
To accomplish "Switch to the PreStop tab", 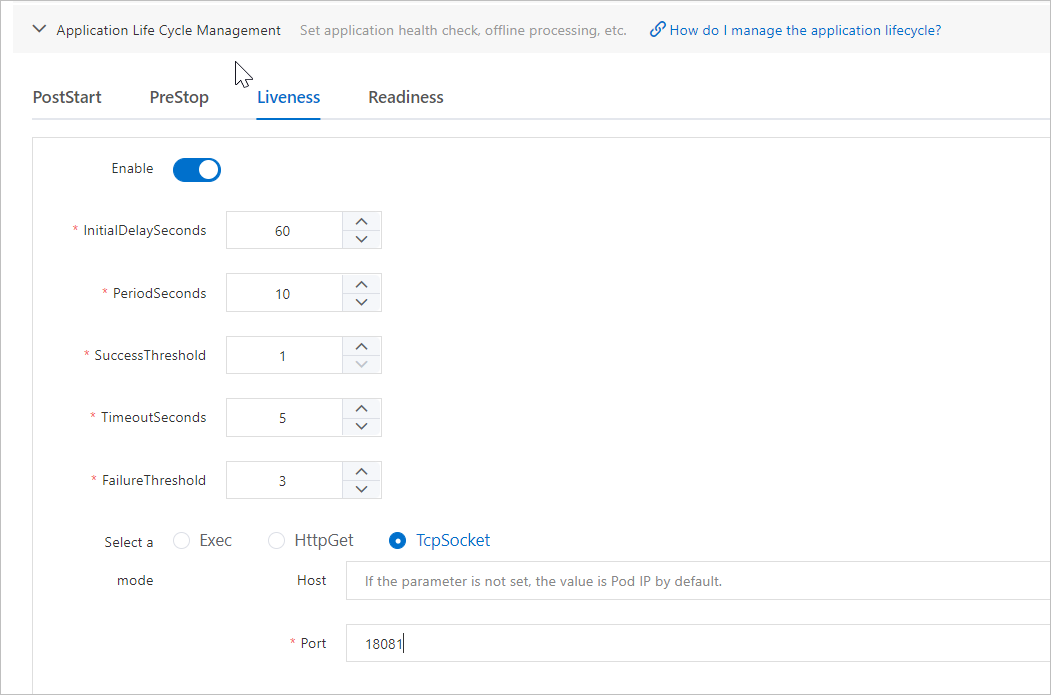I will tap(179, 97).
